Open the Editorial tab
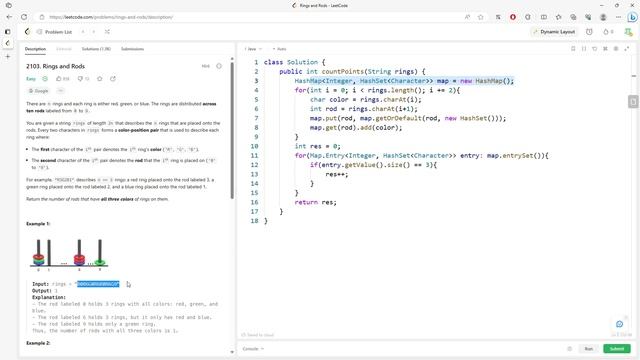Screen dimensions: 640x360 click(x=64, y=49)
